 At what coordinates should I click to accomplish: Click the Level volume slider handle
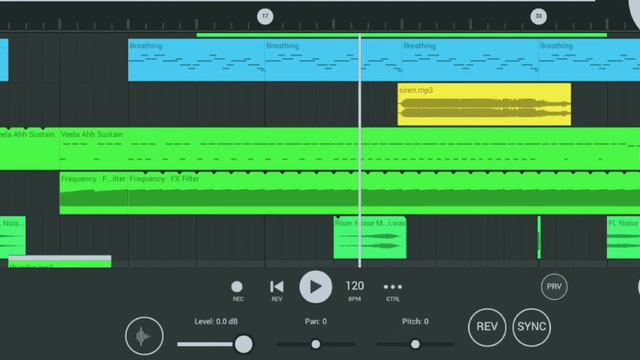pyautogui.click(x=243, y=344)
